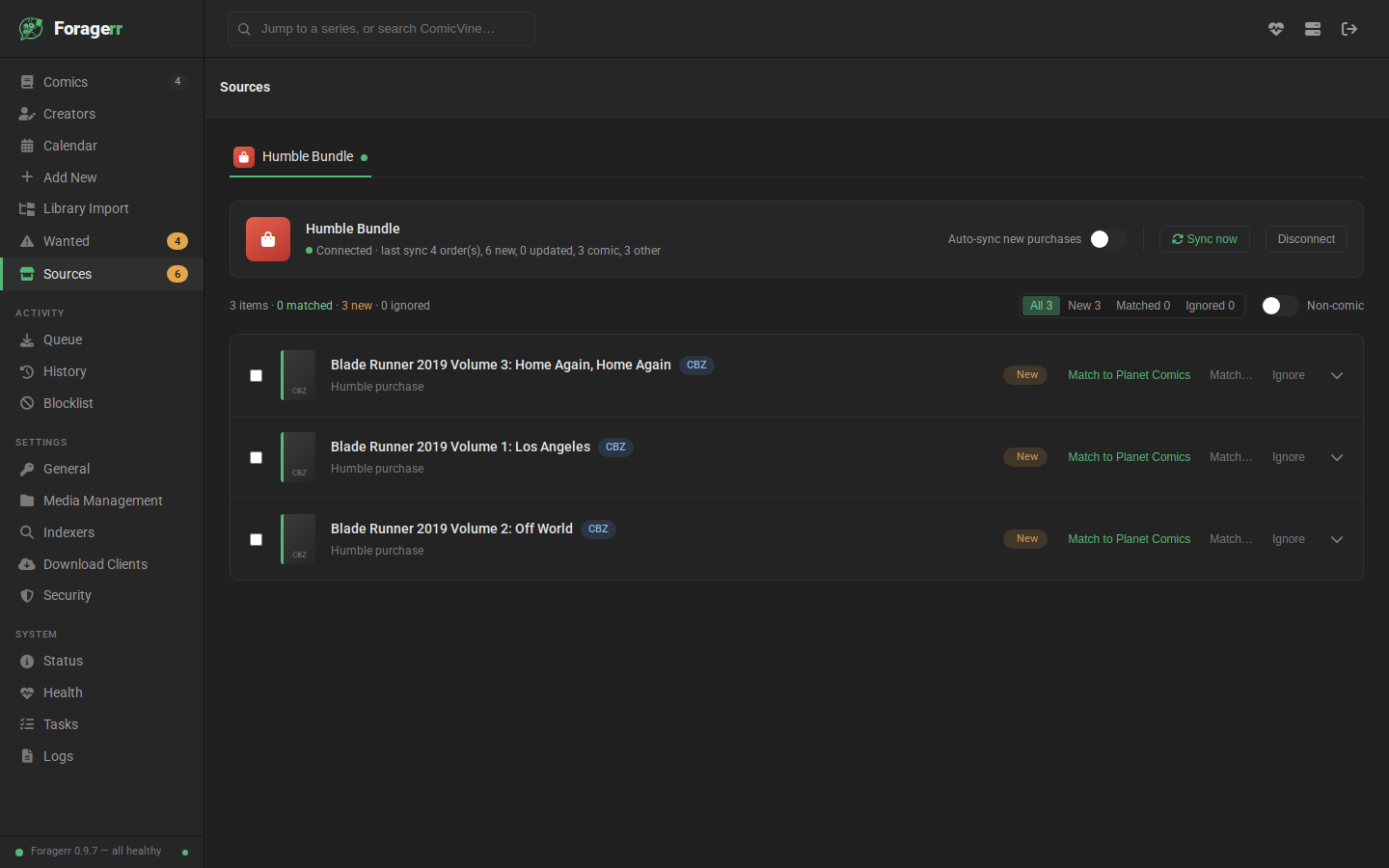1389x868 pixels.
Task: Click the search magnifier icon
Action: point(245,29)
